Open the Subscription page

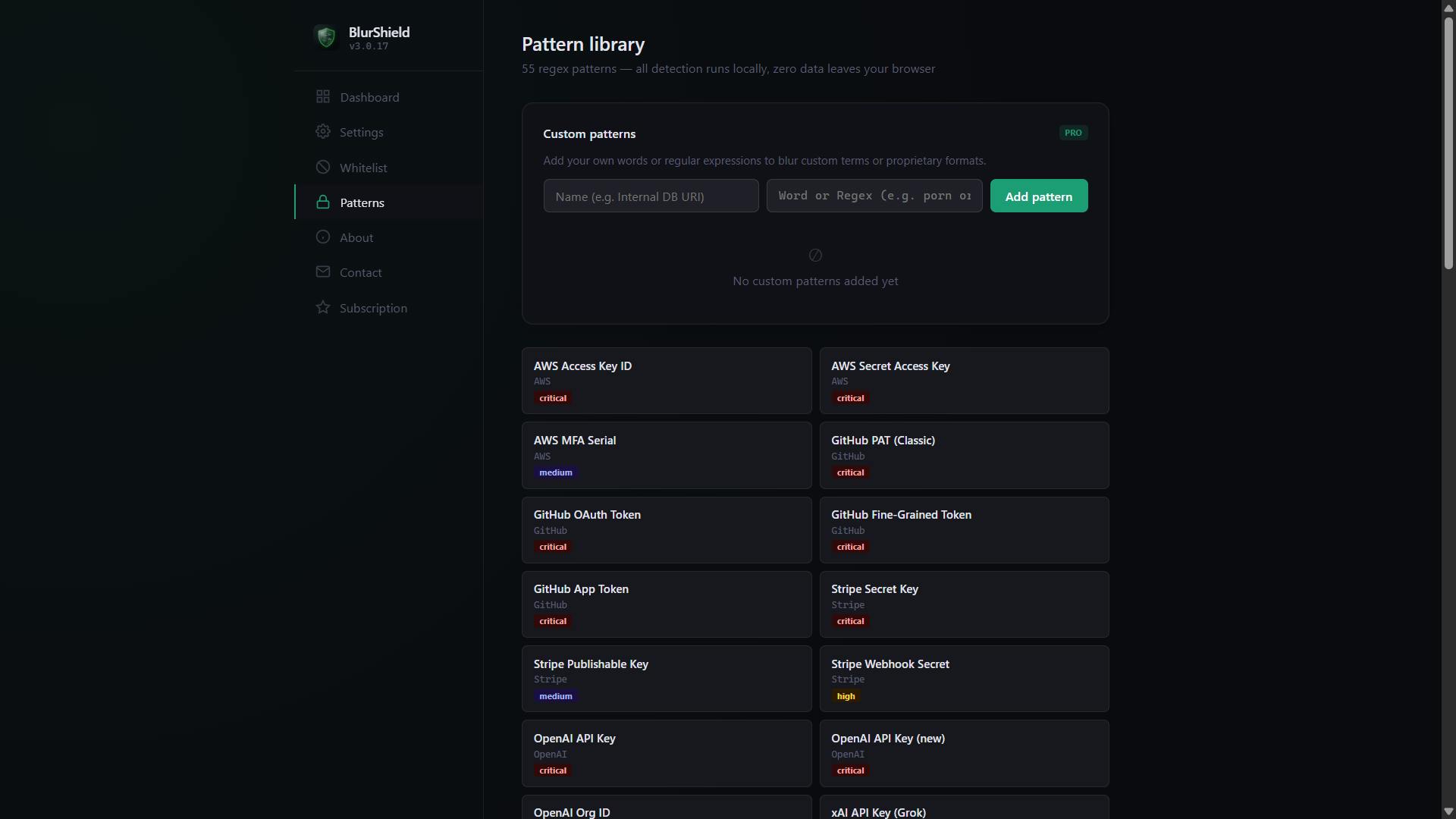(x=389, y=308)
